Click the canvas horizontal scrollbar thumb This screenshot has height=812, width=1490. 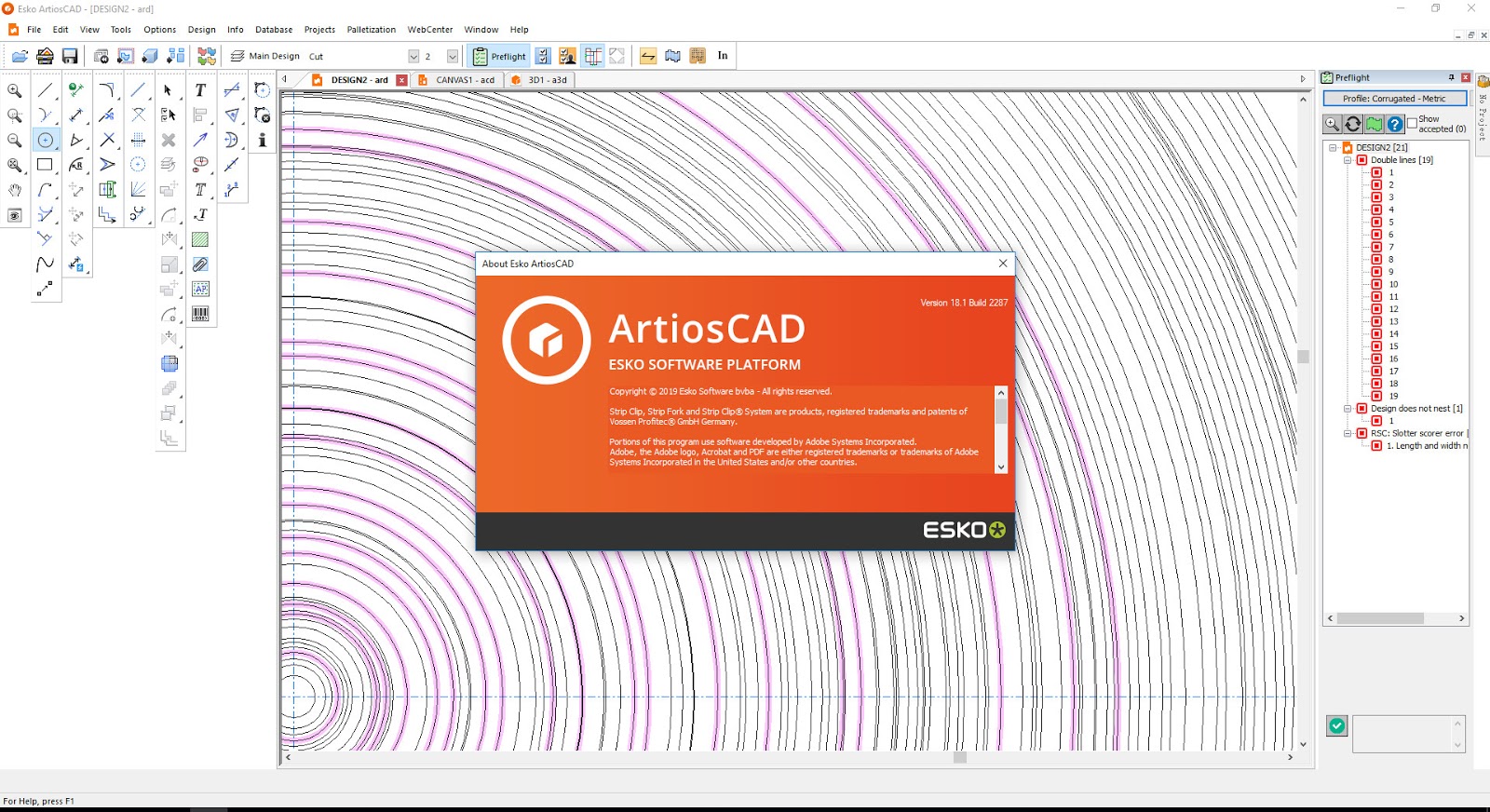[960, 757]
